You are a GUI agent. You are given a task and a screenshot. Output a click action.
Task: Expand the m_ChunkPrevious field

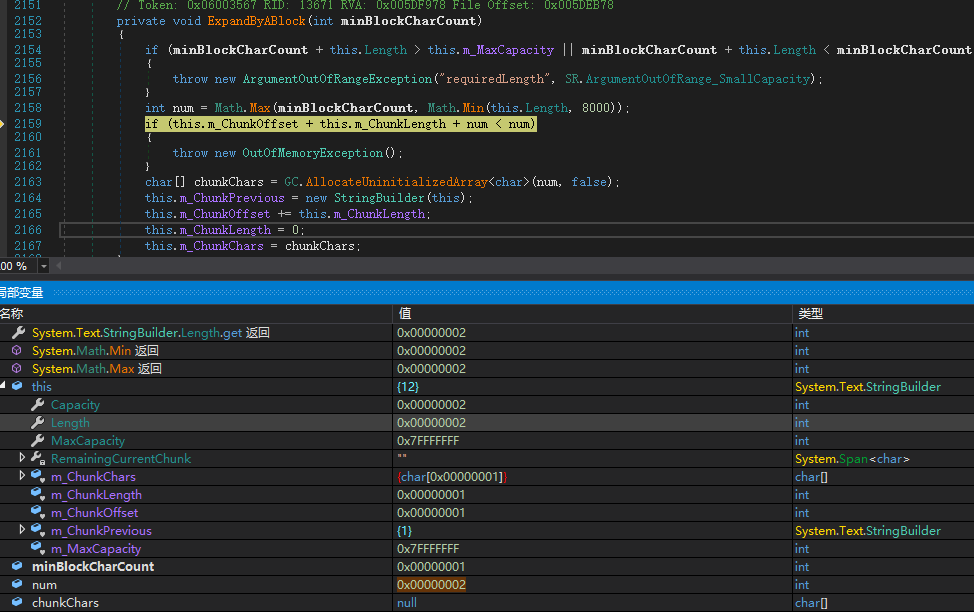pyautogui.click(x=23, y=531)
